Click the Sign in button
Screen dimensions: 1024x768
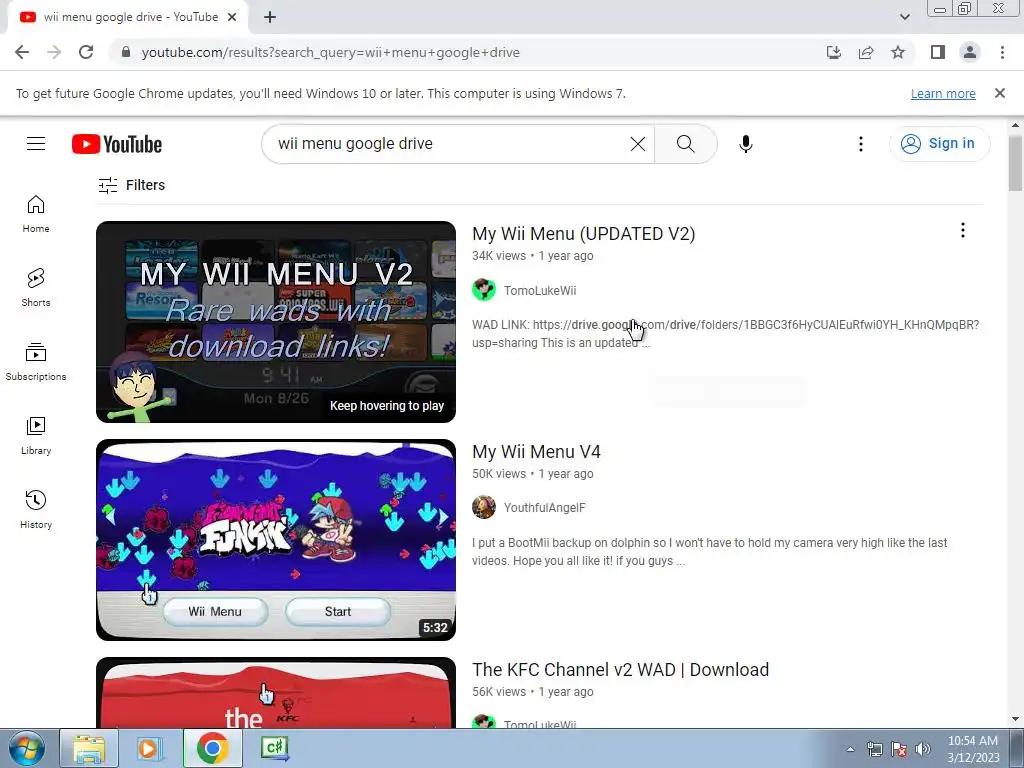(939, 144)
